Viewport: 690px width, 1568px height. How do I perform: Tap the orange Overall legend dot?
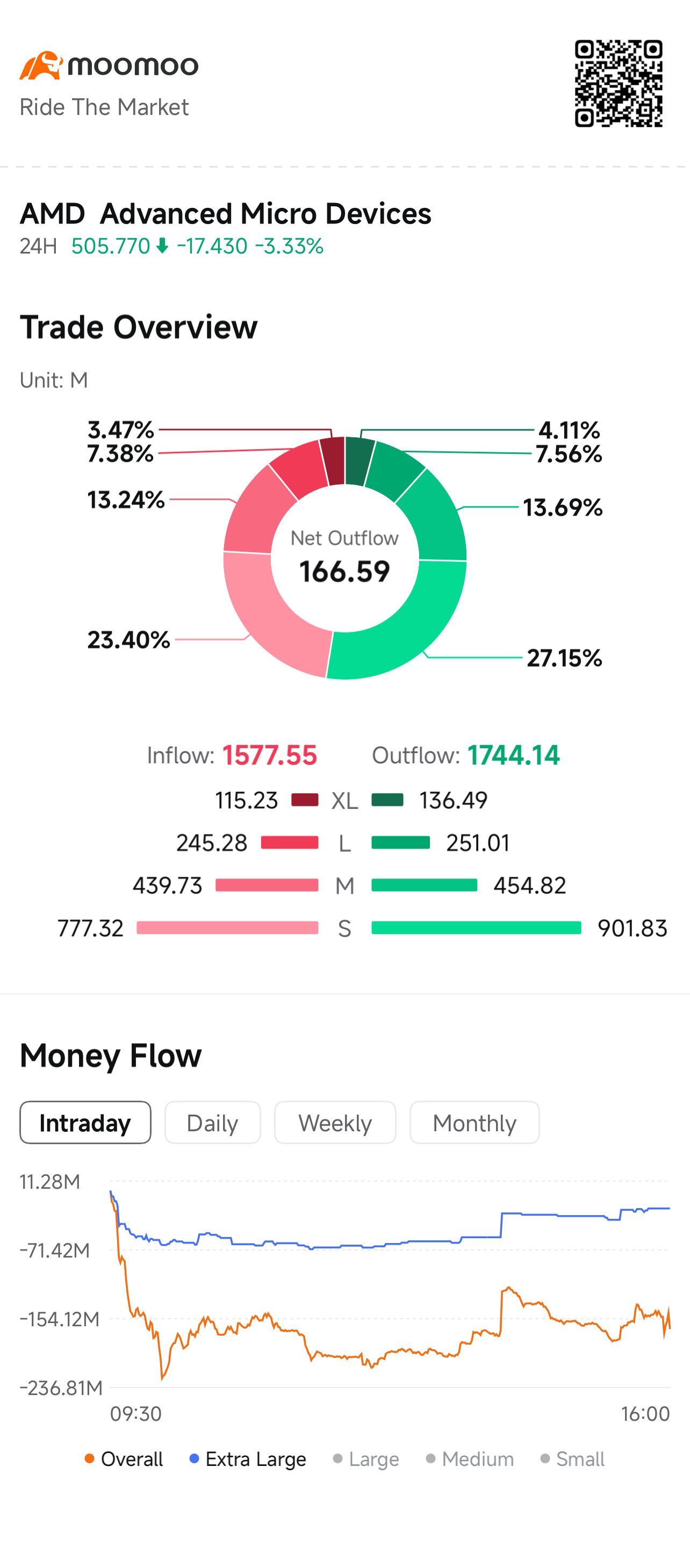[90, 1458]
